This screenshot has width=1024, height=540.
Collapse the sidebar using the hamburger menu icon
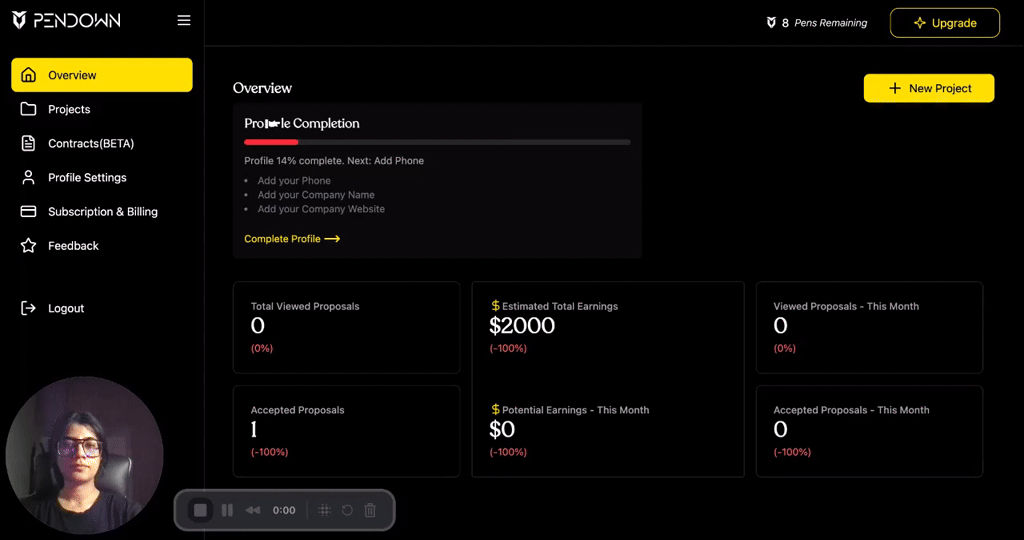point(184,20)
